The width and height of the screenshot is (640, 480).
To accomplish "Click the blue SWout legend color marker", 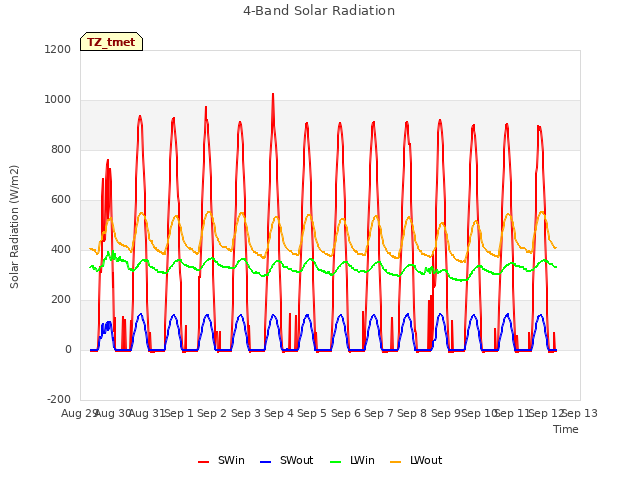I will point(265,462).
